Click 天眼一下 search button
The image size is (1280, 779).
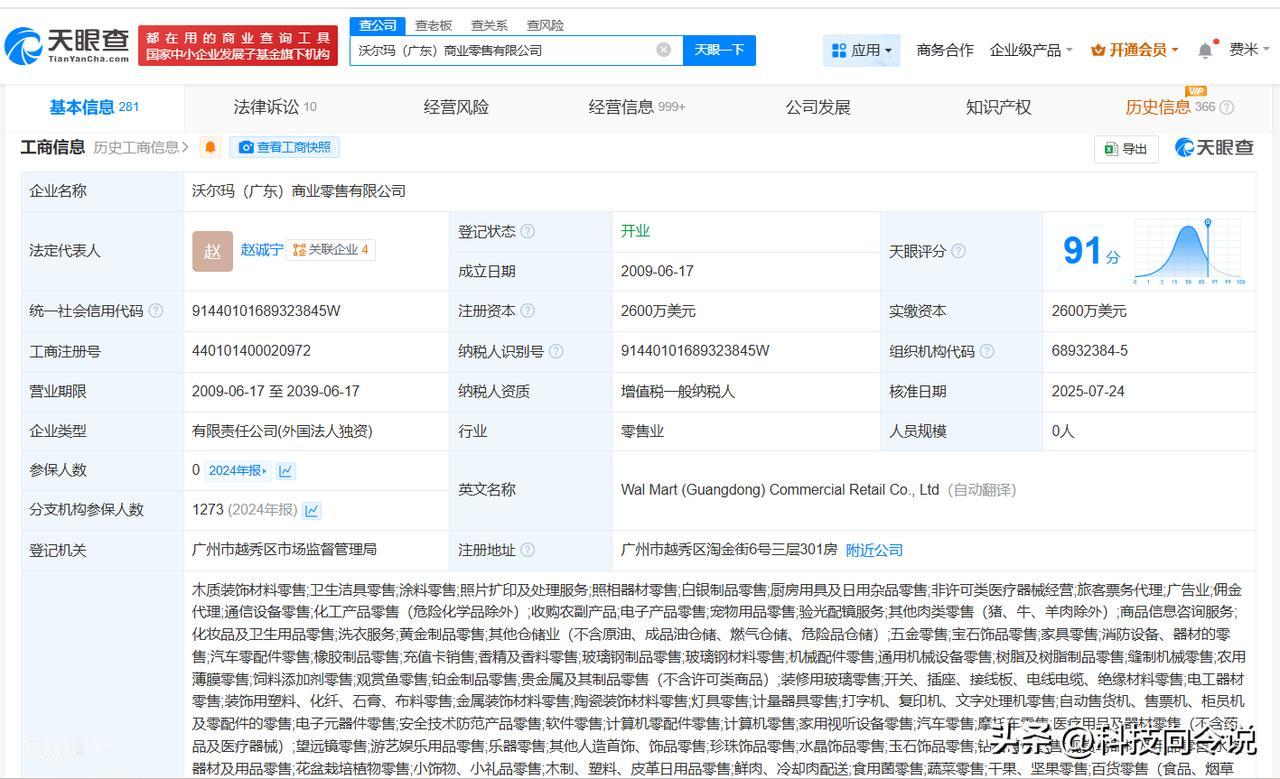coord(719,50)
